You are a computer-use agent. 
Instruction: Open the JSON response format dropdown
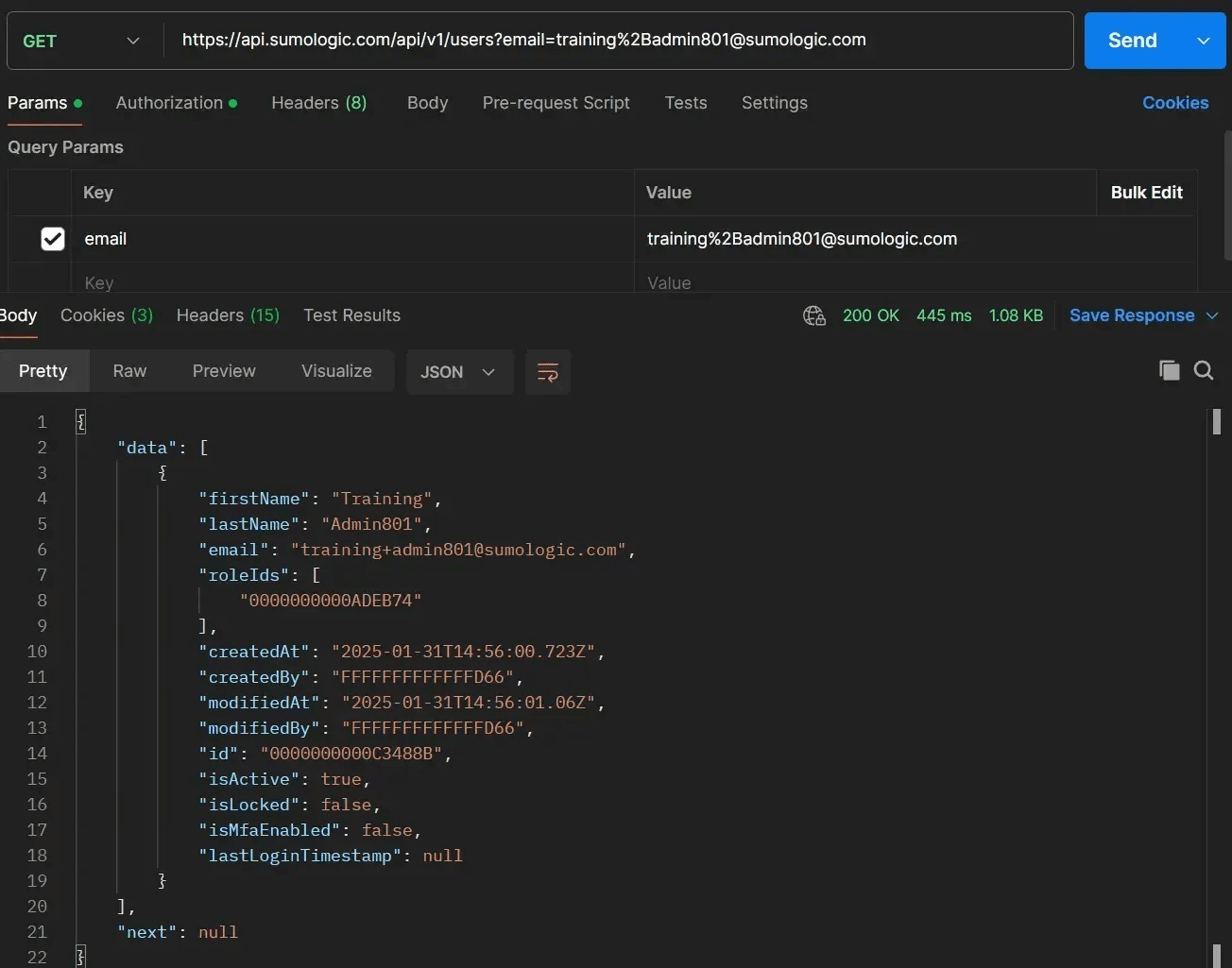point(459,372)
